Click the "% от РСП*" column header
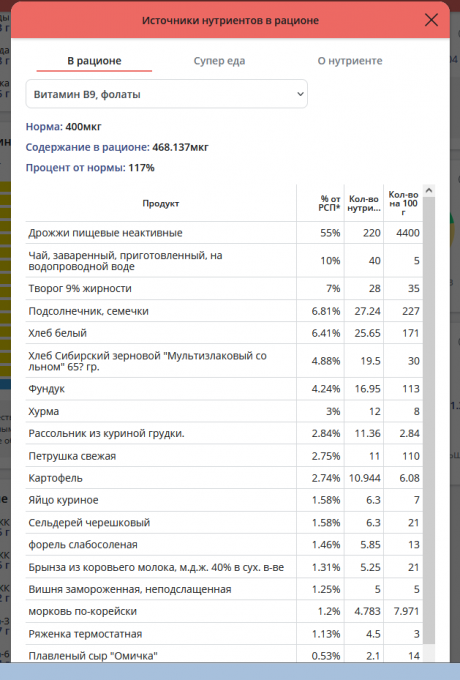460x680 pixels. (x=321, y=203)
